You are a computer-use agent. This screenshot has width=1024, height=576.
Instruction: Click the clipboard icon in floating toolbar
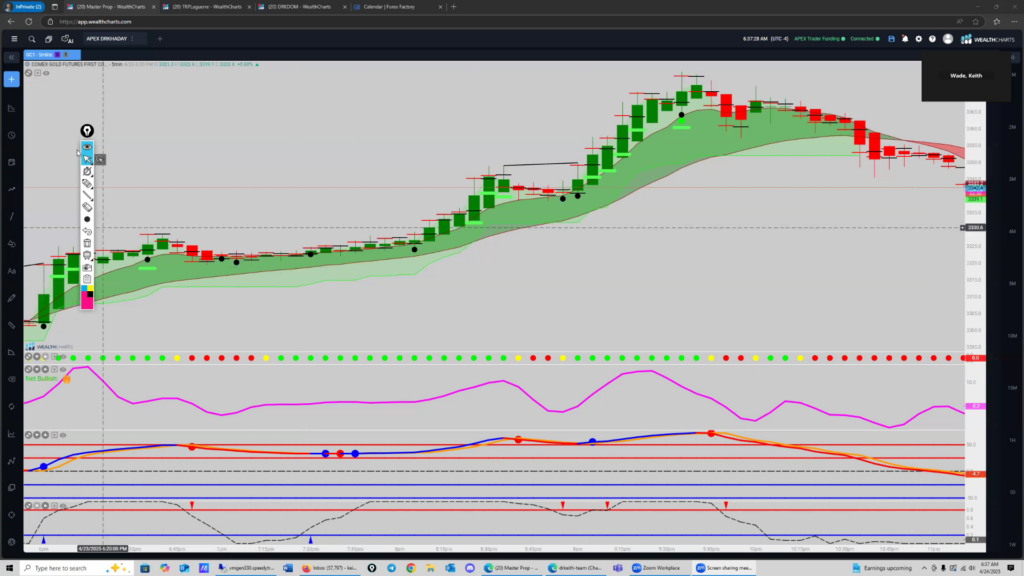[x=87, y=279]
